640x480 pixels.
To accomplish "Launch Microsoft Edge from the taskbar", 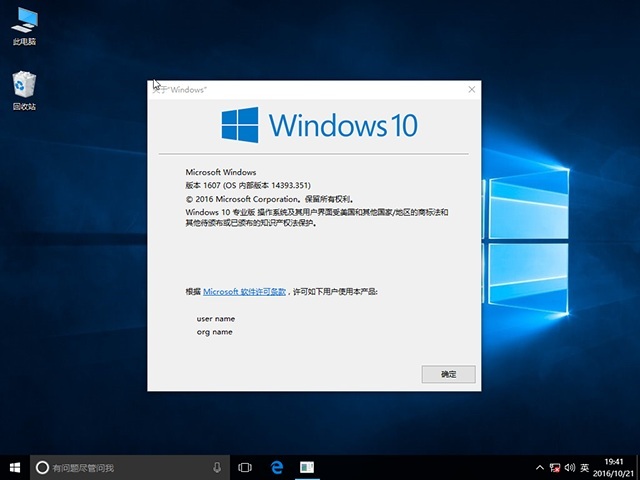I will 277,467.
